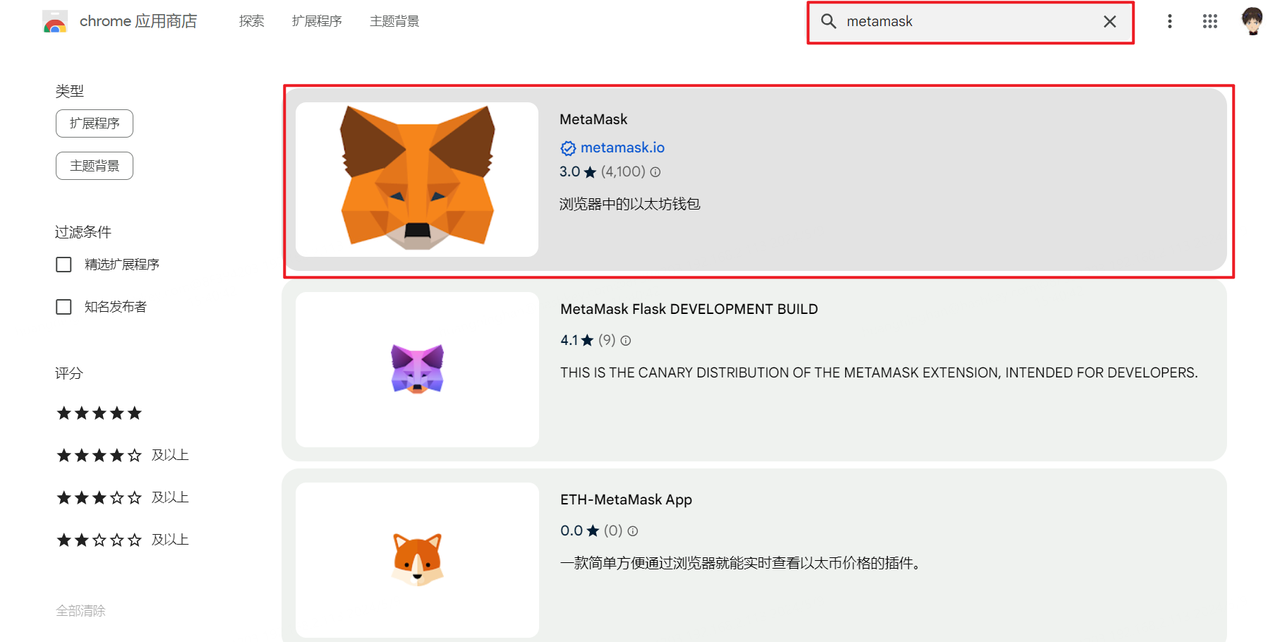Screen dimensions: 1280x642
Task: Open the three-dot more options menu
Action: pos(1169,22)
